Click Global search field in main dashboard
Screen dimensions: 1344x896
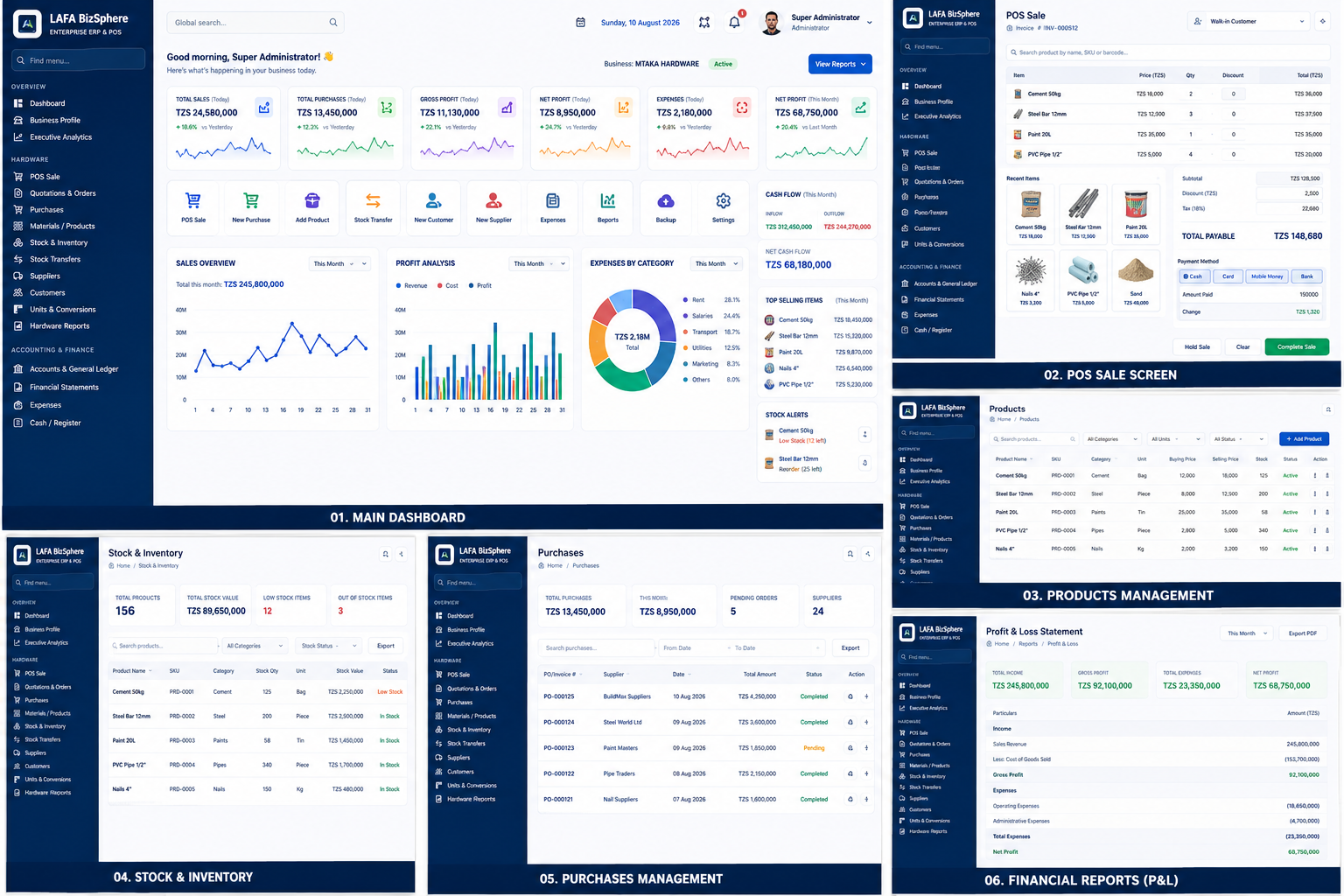(x=255, y=23)
